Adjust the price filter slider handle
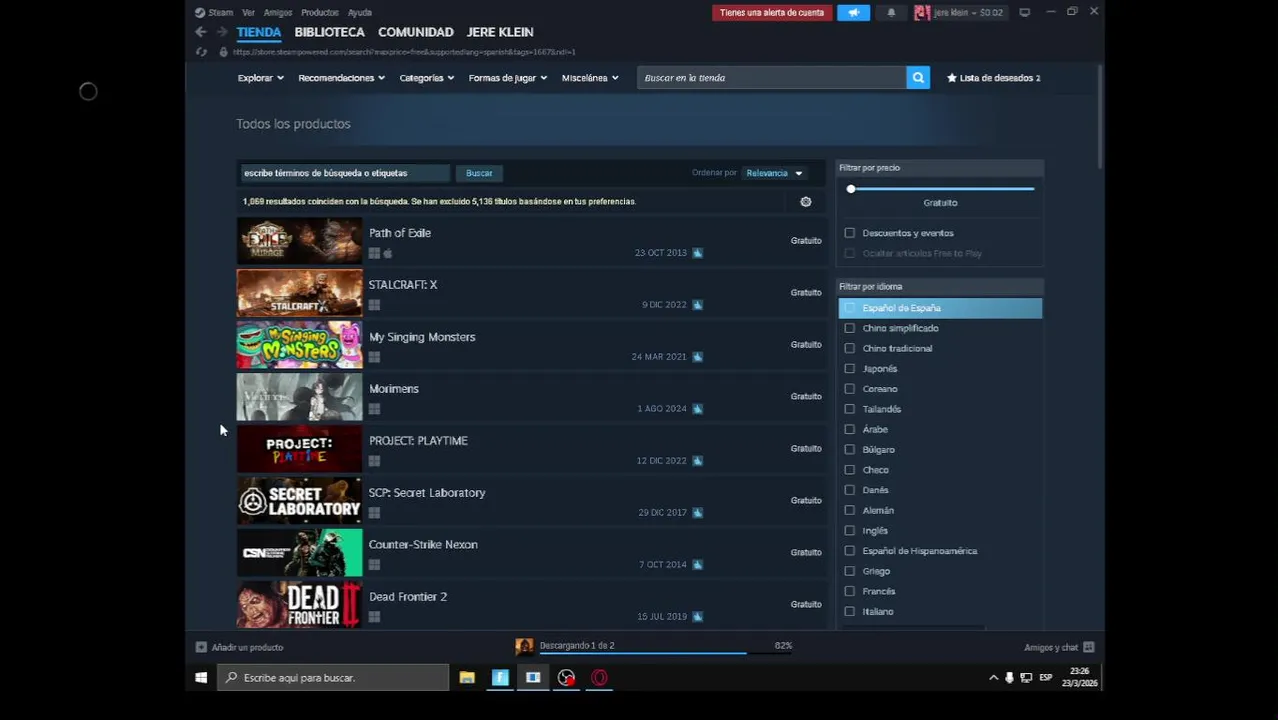Viewport: 1278px width, 720px height. click(x=851, y=189)
